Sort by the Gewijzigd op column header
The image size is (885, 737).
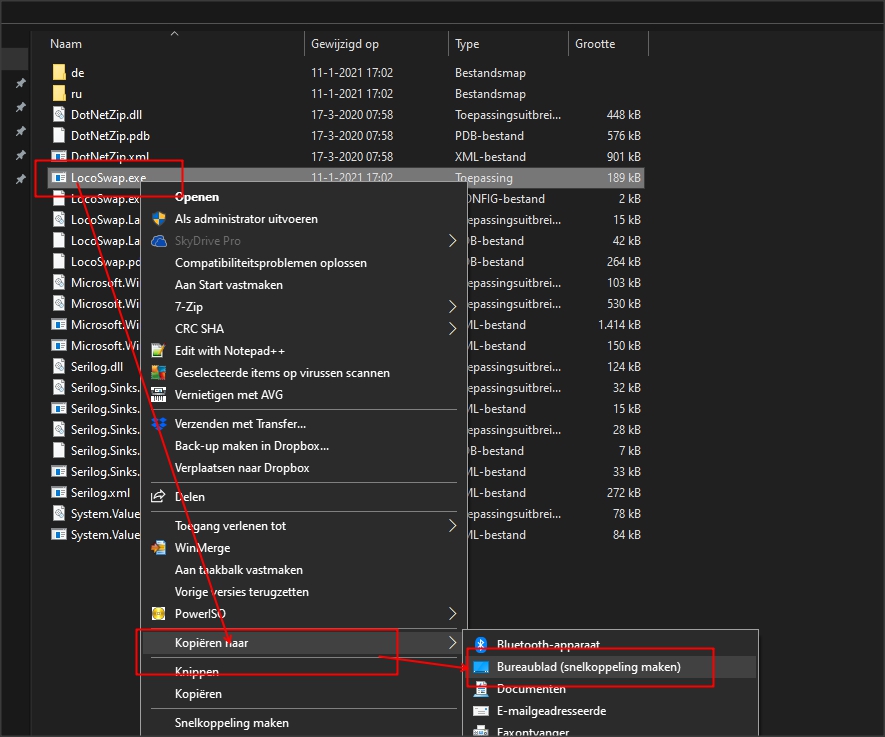pos(345,44)
